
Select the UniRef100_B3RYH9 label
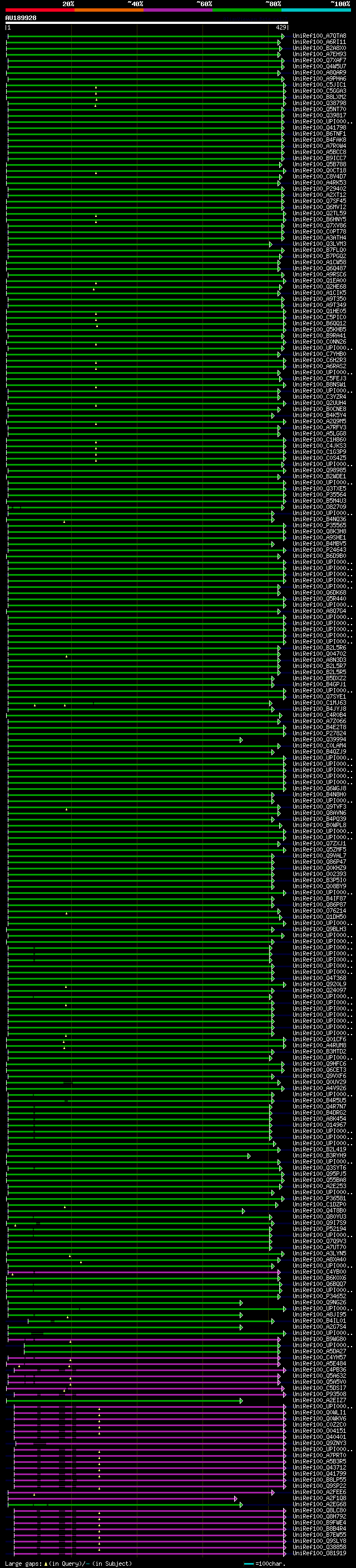319,1155
